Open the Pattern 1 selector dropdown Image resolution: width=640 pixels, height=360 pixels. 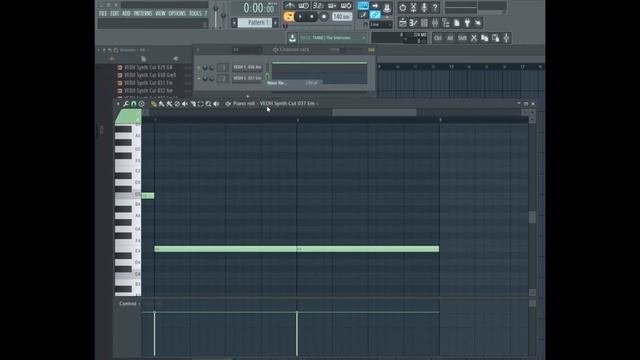[255, 22]
